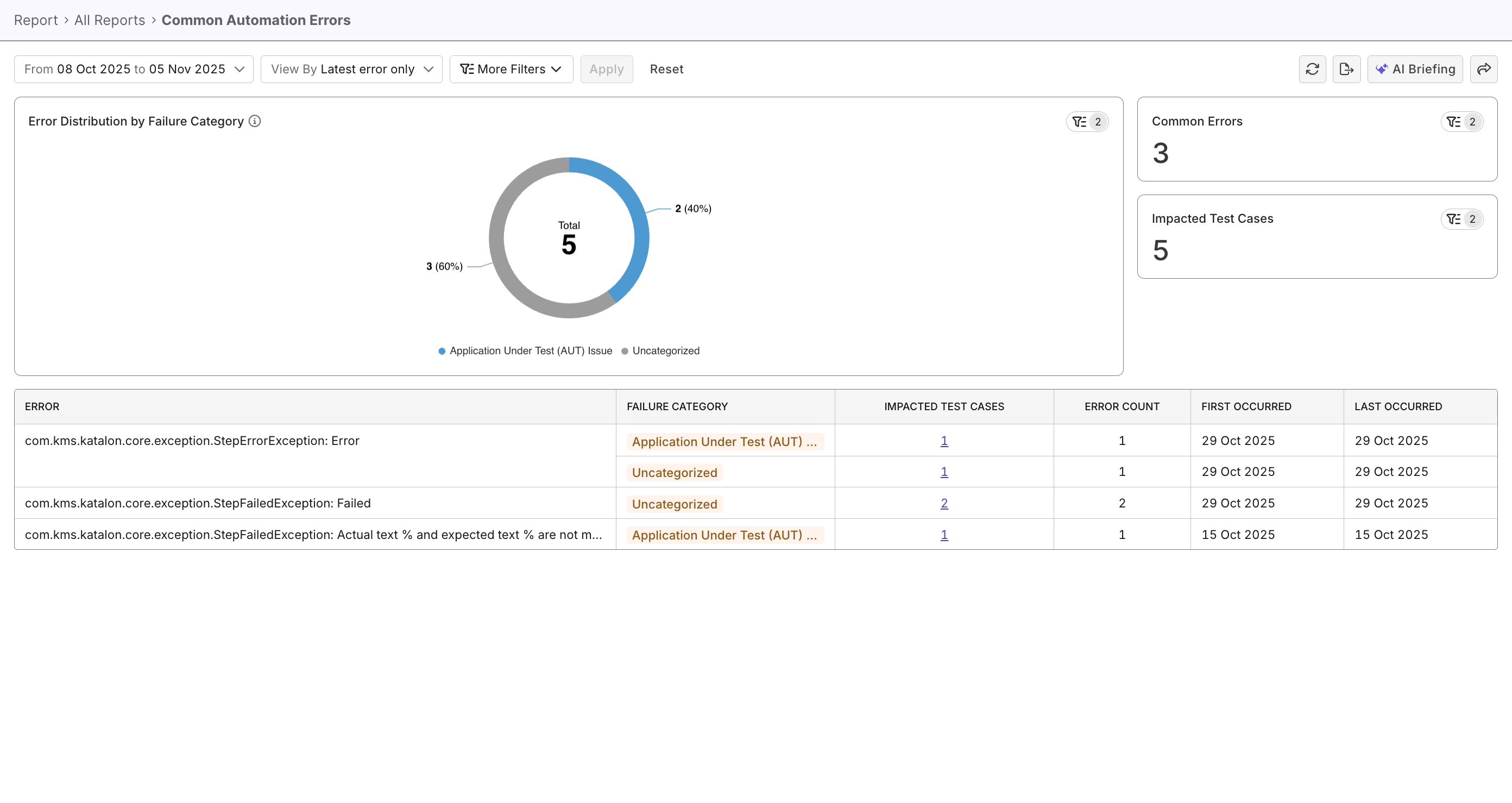Go to the Report breadcrumb item
The height and width of the screenshot is (803, 1512).
coord(35,20)
